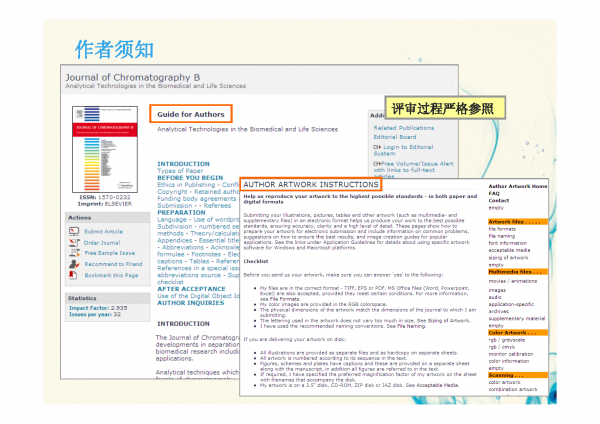The image size is (600, 424).
Task: Open the Ethics in Publishing link
Action: [188, 184]
